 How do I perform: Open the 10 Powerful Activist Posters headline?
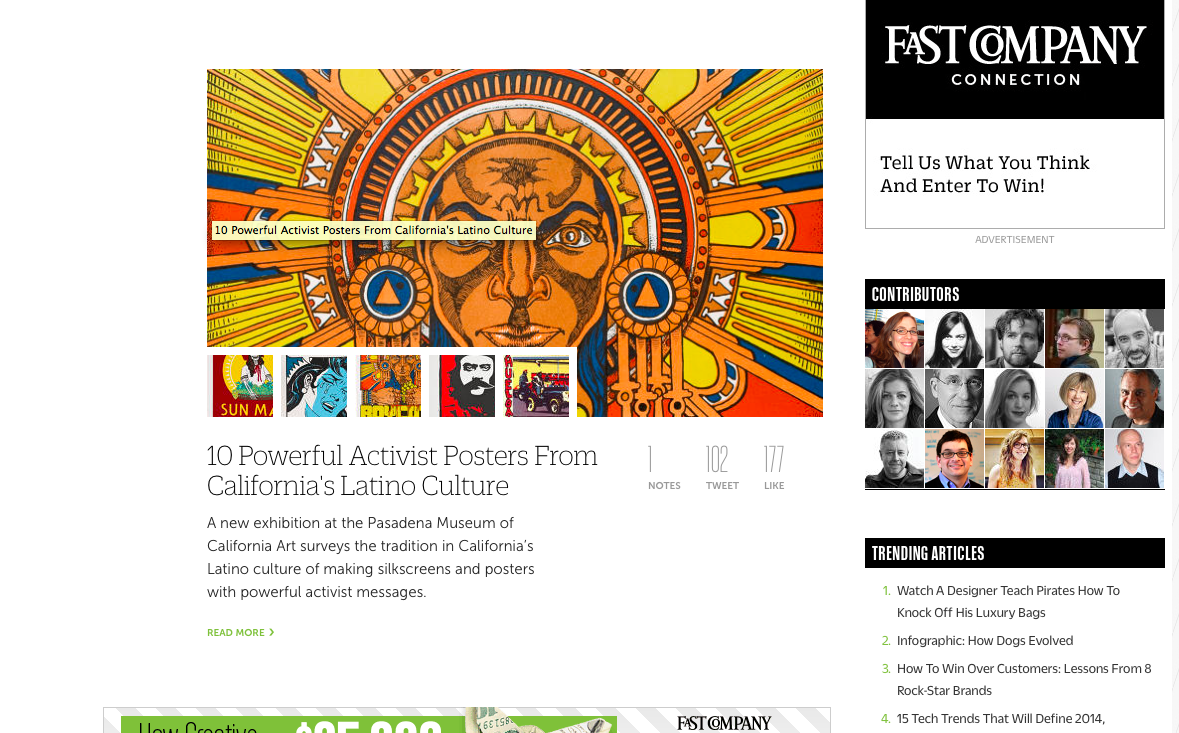coord(402,471)
